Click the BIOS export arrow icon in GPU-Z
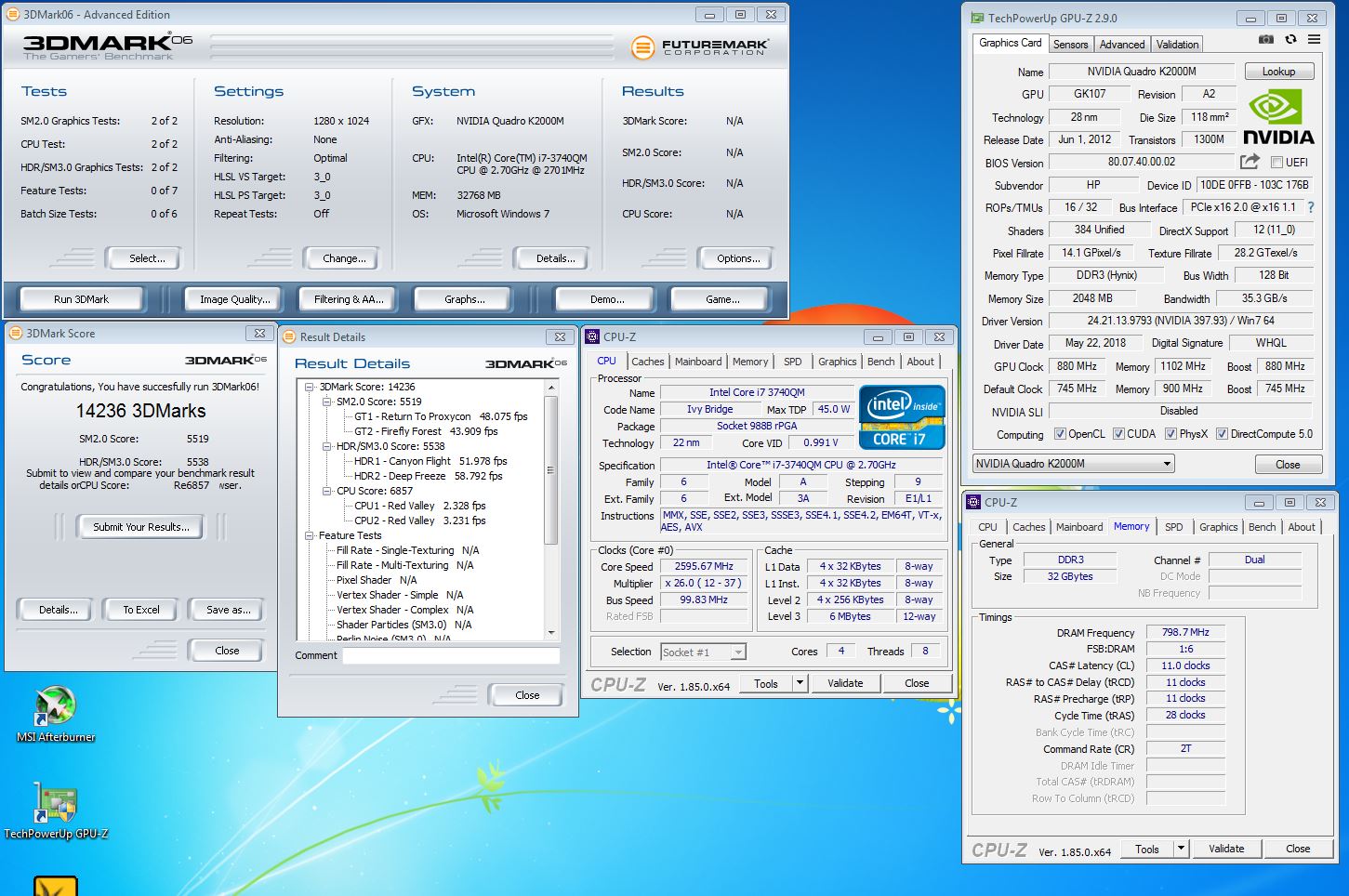 (1250, 162)
